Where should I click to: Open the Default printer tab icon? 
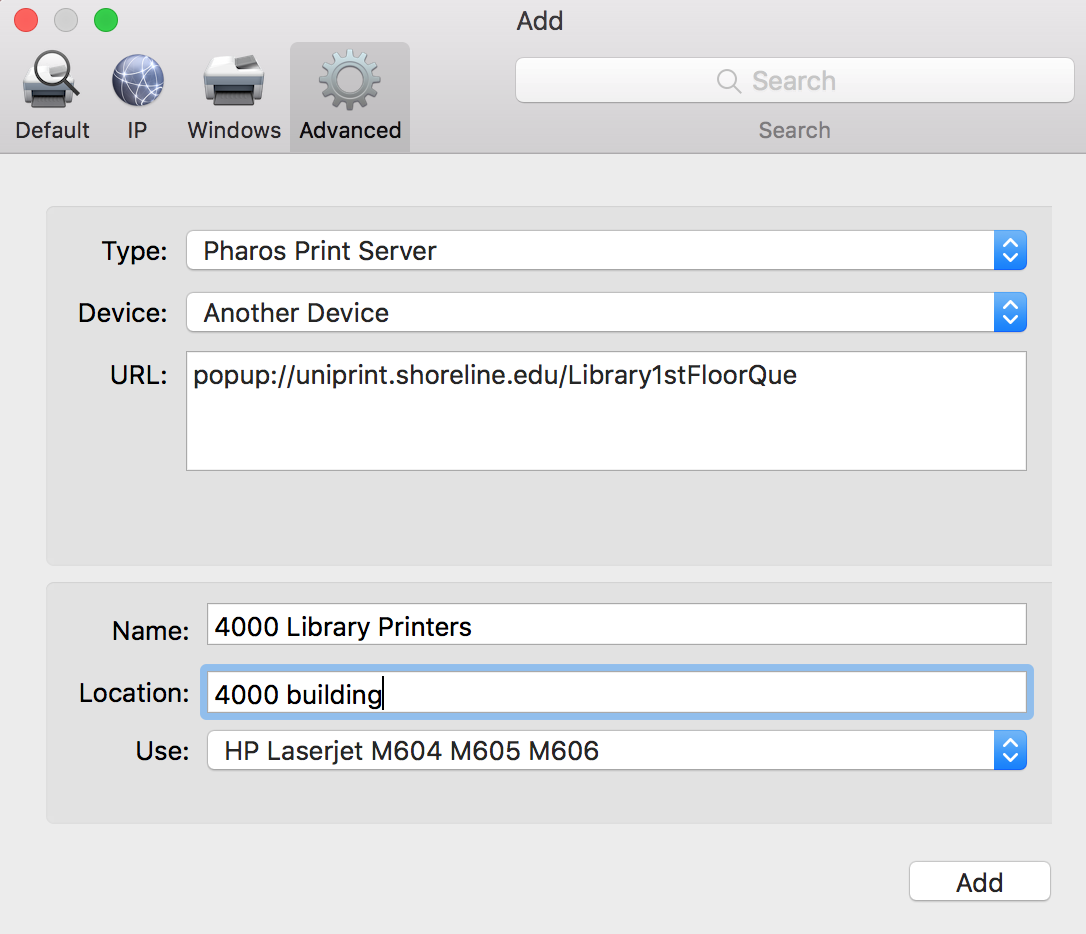point(52,96)
